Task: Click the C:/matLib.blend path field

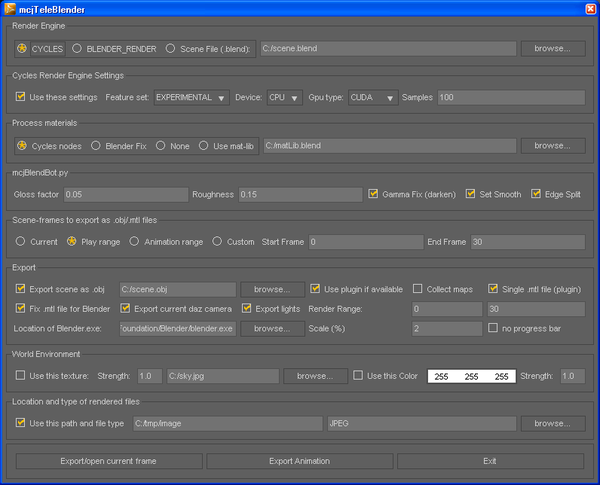Action: click(x=390, y=146)
